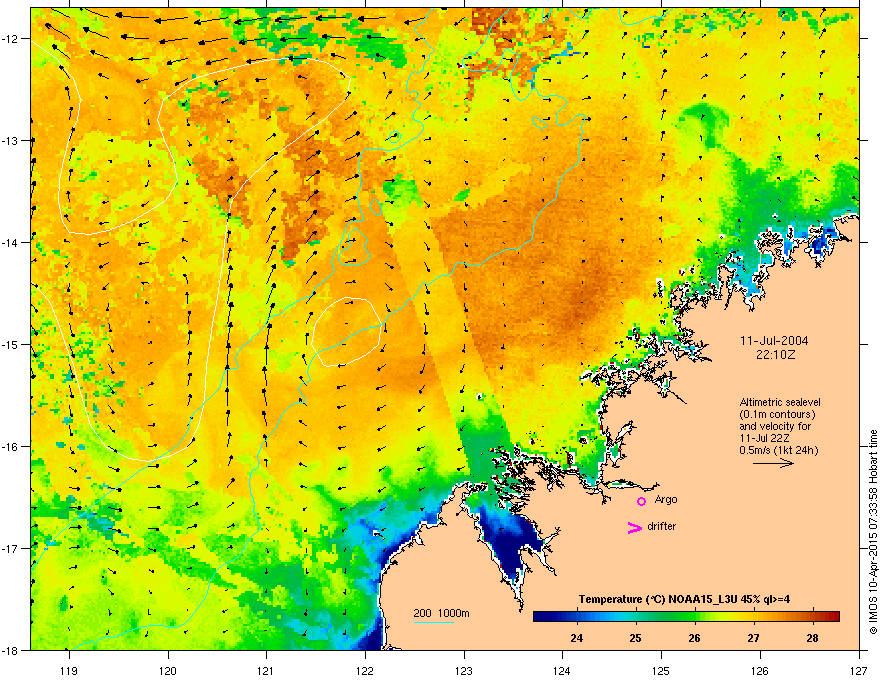Viewport: 880px width, 680px height.
Task: Click the latitude axis label -16
Action: click(x=11, y=446)
